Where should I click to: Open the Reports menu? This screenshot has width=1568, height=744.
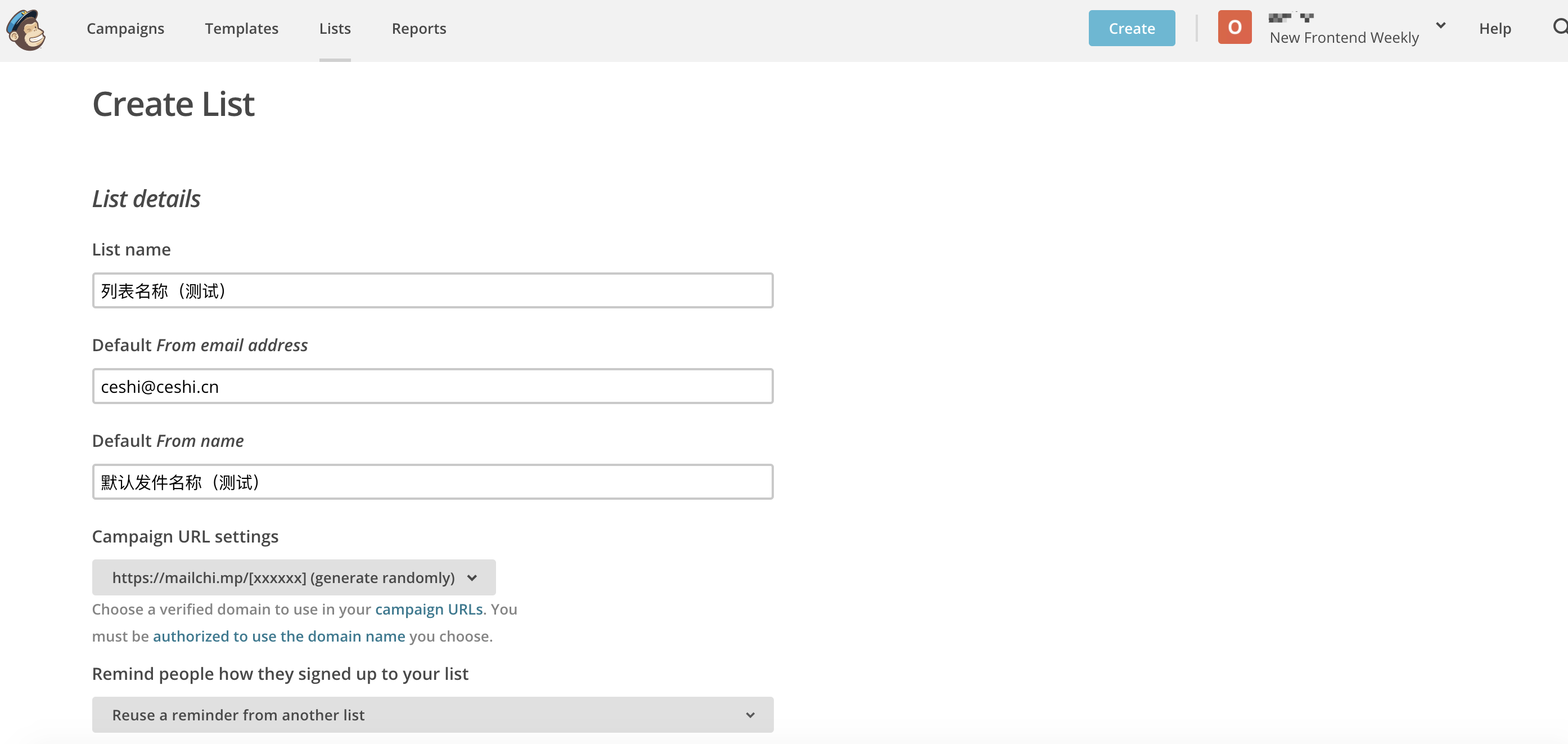(419, 29)
